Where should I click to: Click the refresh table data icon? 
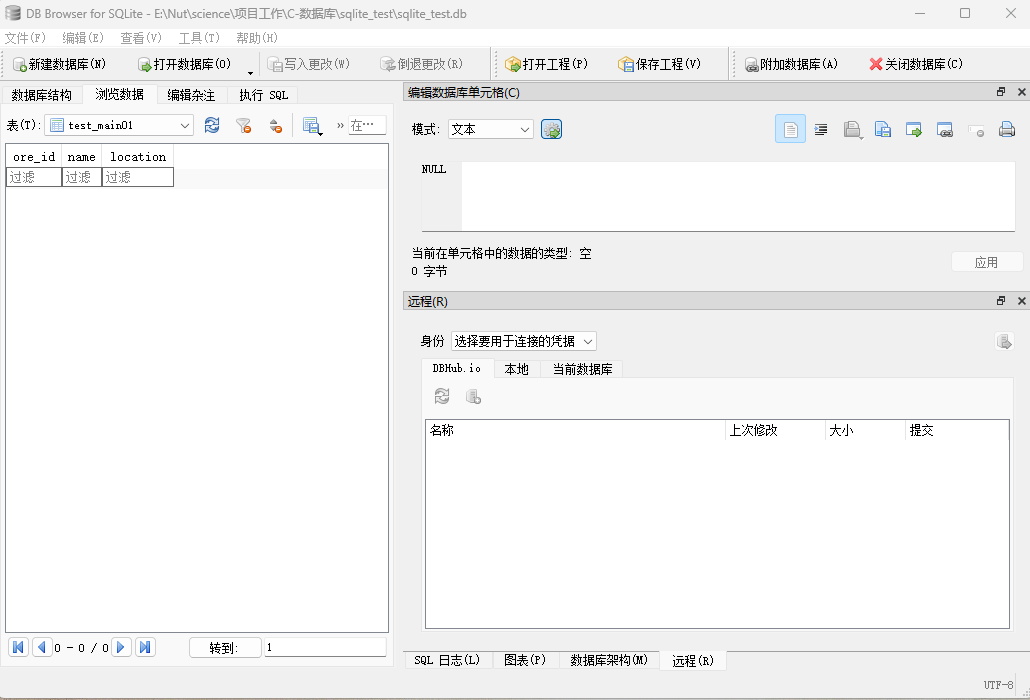tap(212, 125)
